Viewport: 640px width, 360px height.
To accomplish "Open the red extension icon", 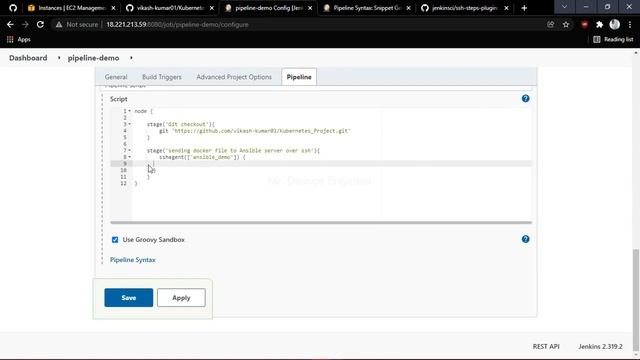I will tap(584, 24).
